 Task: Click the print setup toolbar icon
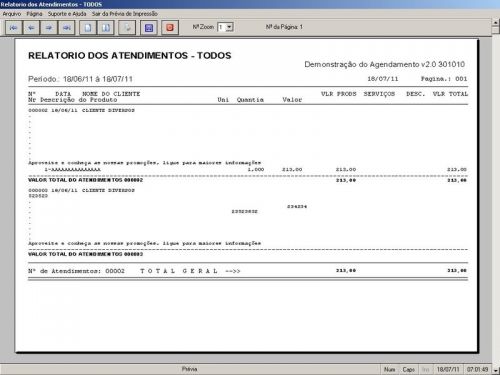pos(127,28)
